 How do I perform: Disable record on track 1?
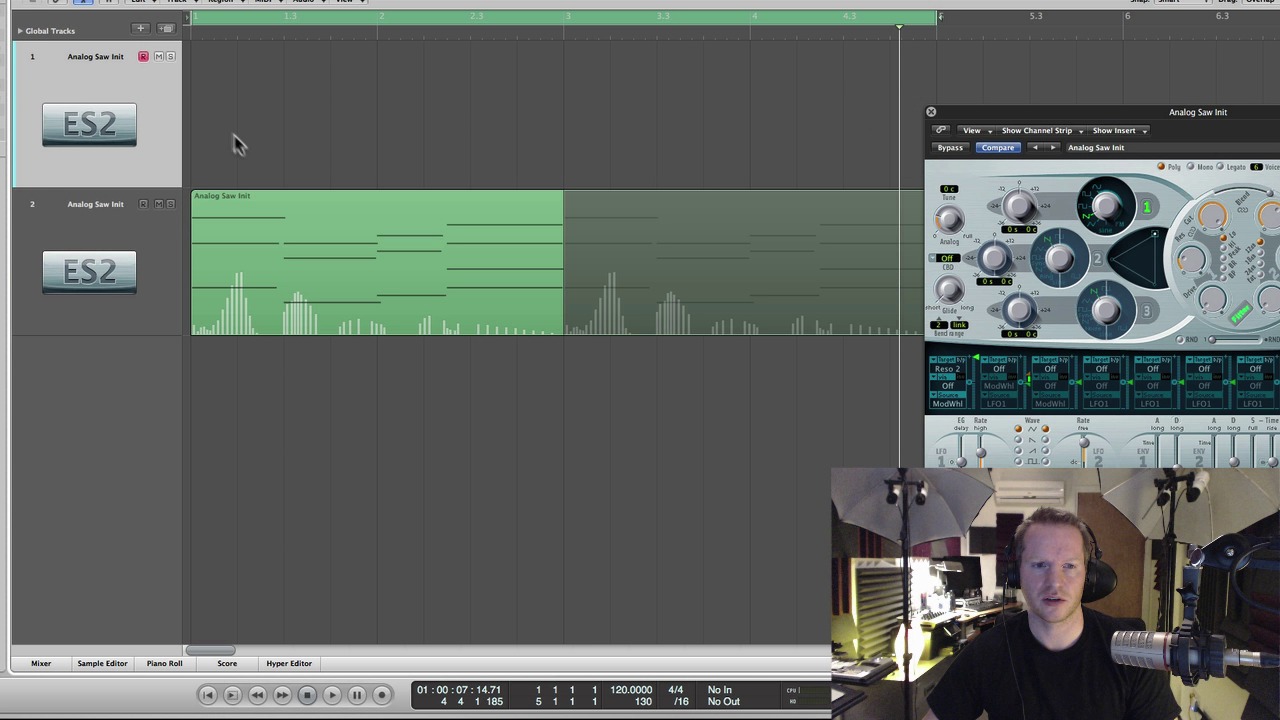[143, 57]
